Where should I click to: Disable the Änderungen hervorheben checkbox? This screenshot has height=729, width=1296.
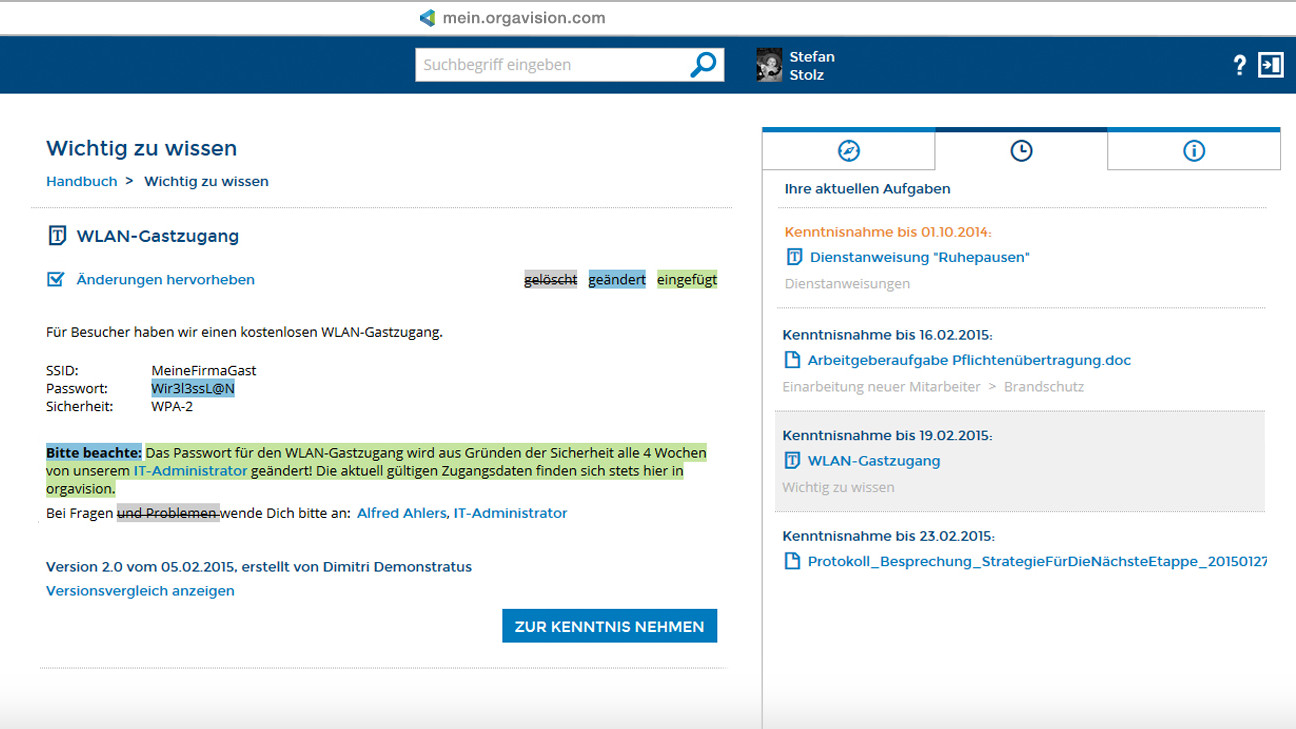[56, 279]
